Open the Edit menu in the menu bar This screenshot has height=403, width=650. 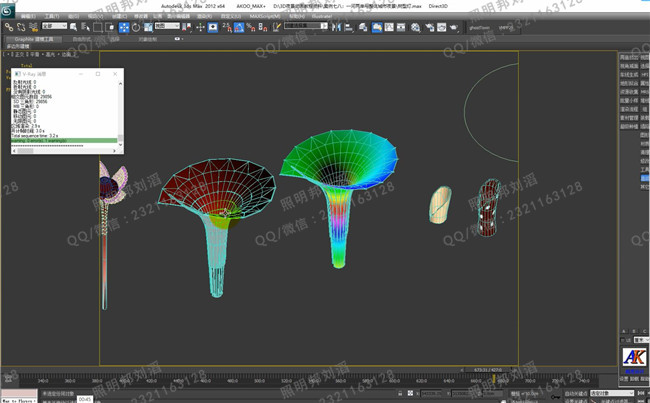click(28, 16)
